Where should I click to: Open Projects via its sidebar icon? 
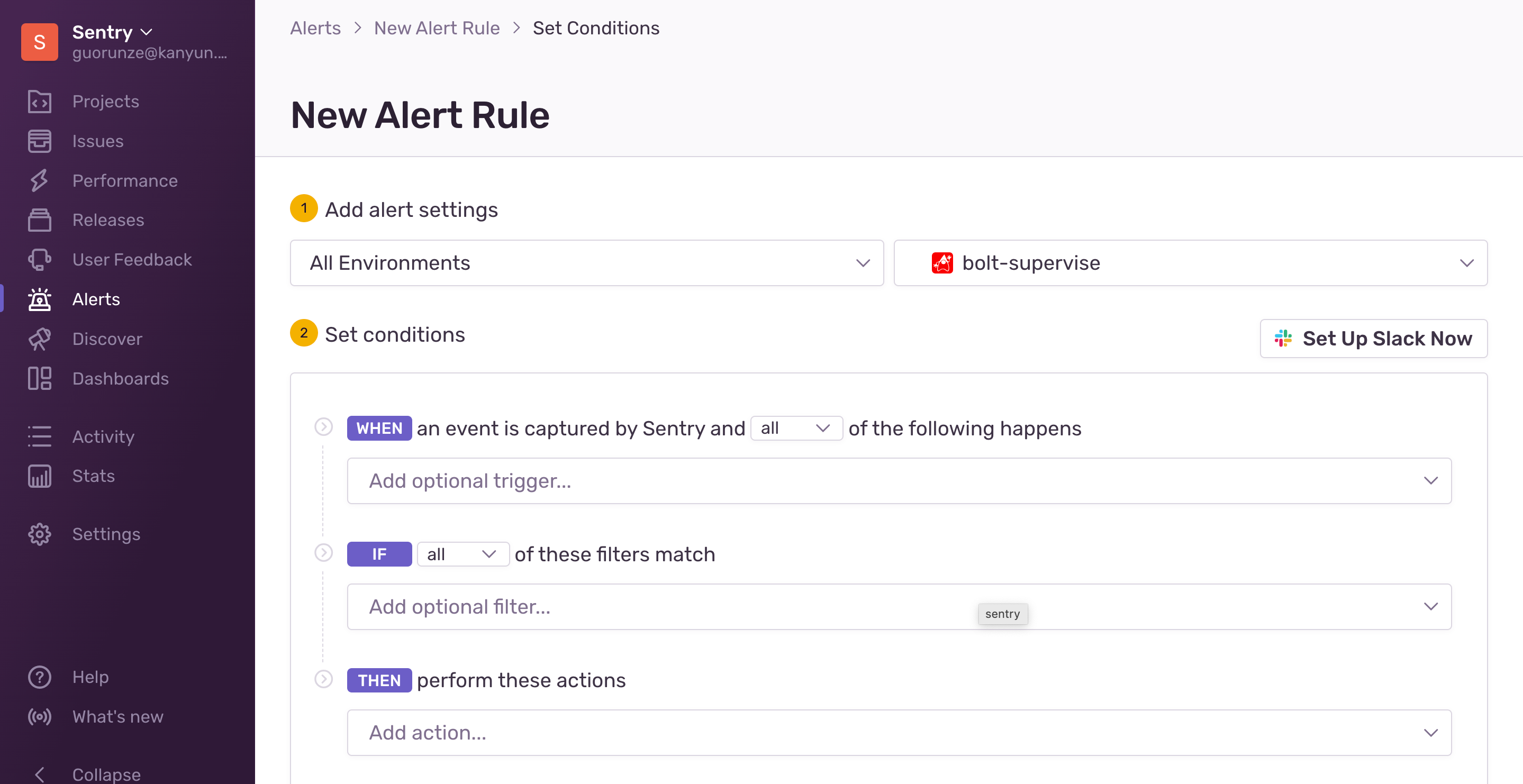point(40,101)
